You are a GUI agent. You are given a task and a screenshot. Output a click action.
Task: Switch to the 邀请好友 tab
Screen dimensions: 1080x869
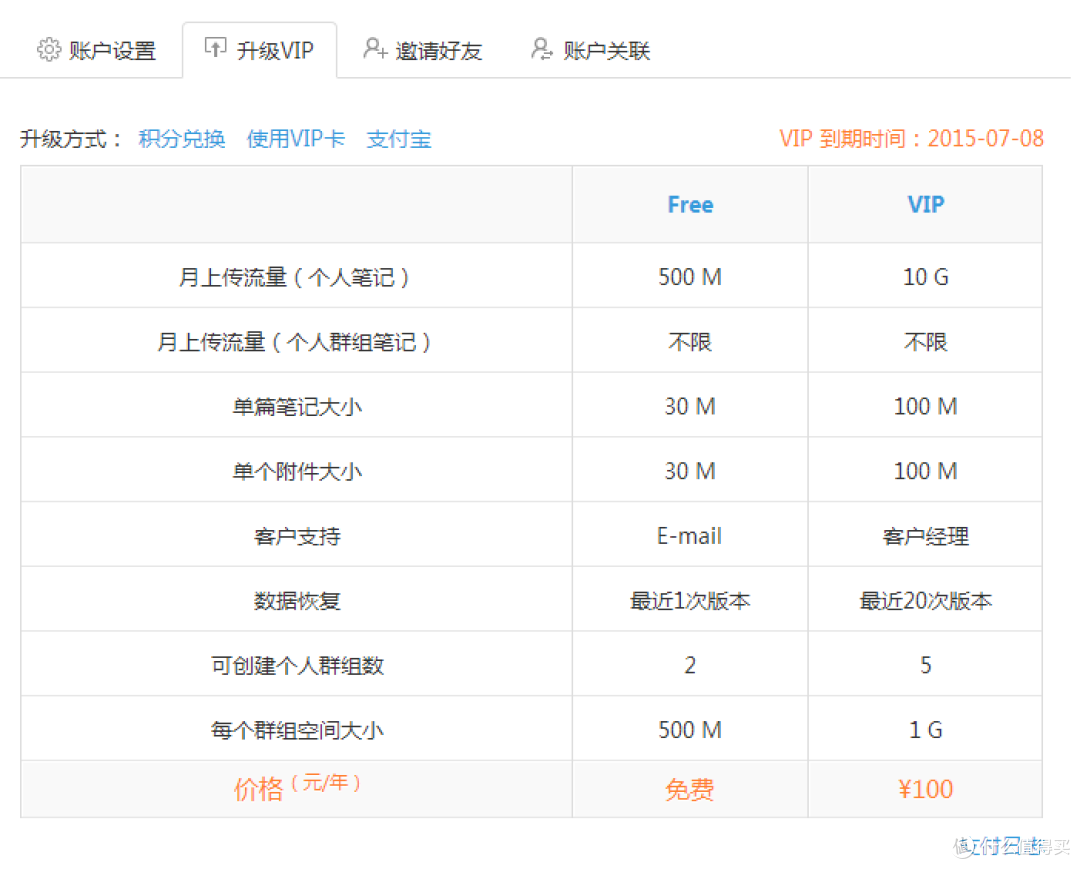pyautogui.click(x=423, y=50)
